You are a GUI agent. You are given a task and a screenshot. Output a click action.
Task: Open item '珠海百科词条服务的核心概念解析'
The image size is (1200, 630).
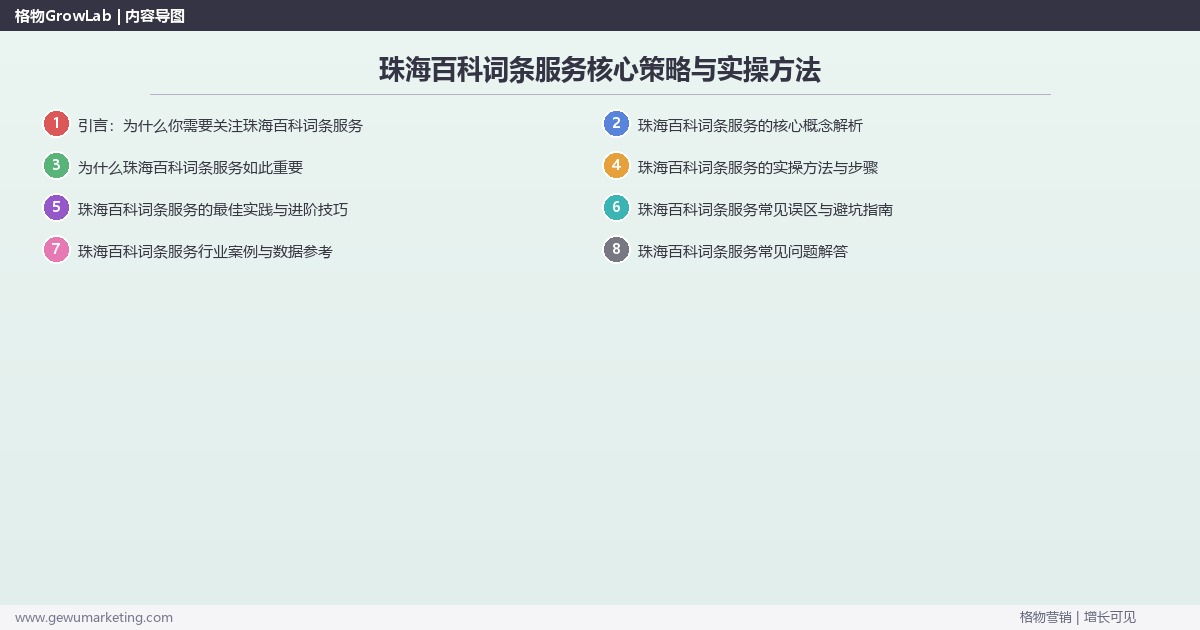750,126
